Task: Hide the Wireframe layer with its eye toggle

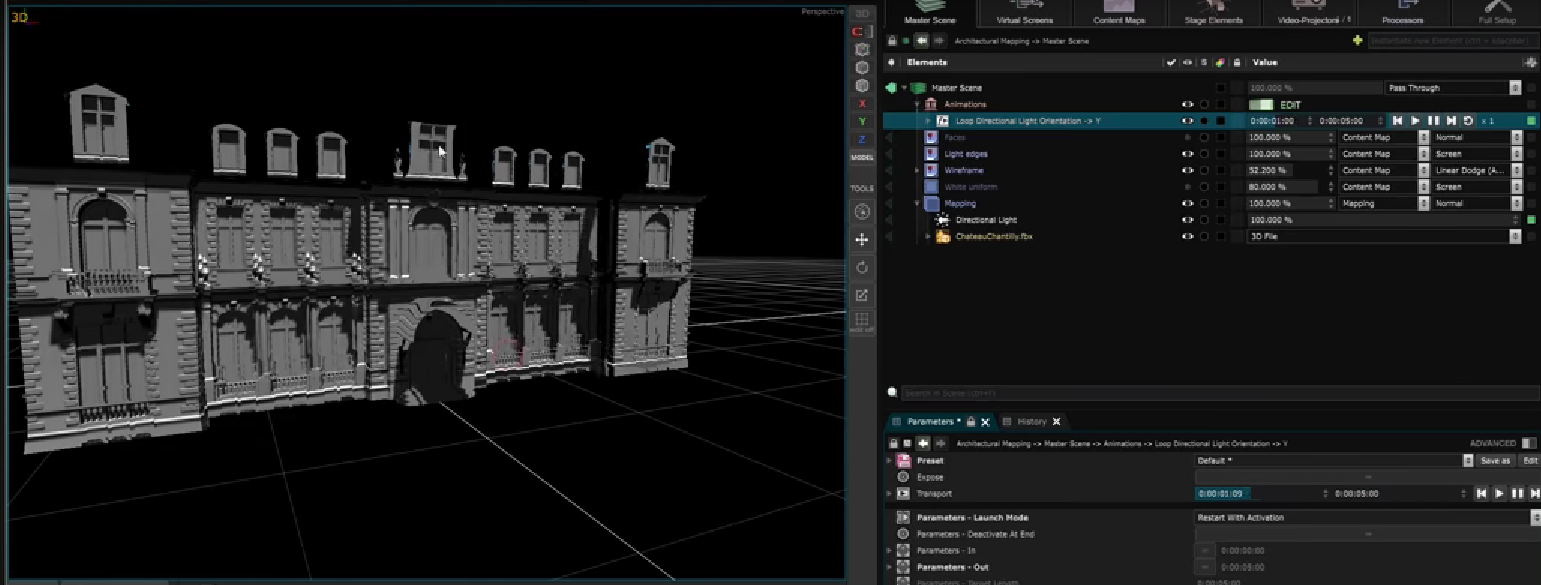Action: click(x=1186, y=170)
